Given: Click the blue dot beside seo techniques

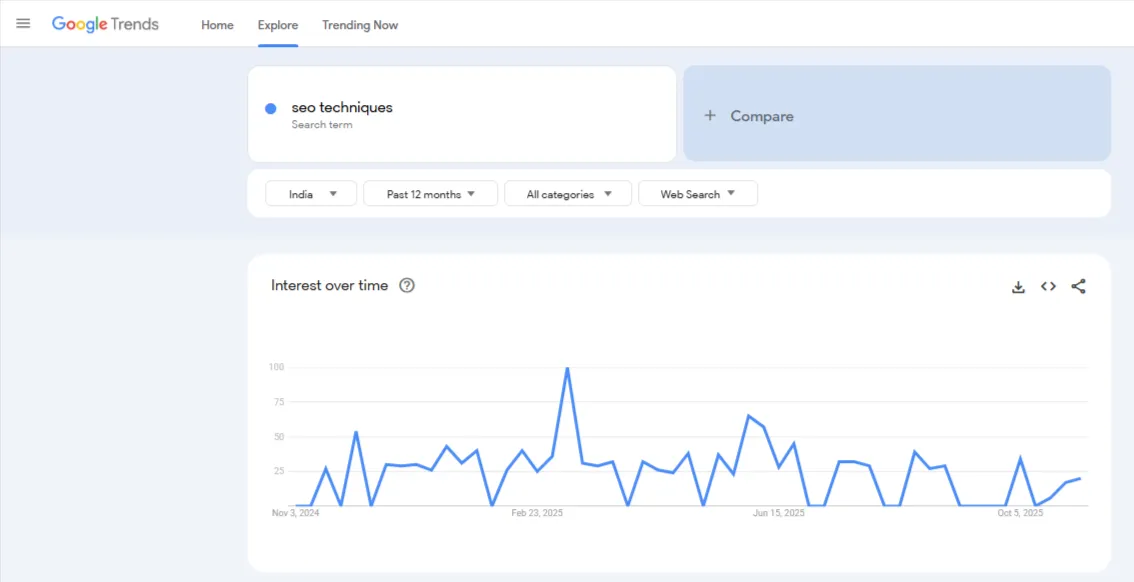Looking at the screenshot, I should click(270, 107).
